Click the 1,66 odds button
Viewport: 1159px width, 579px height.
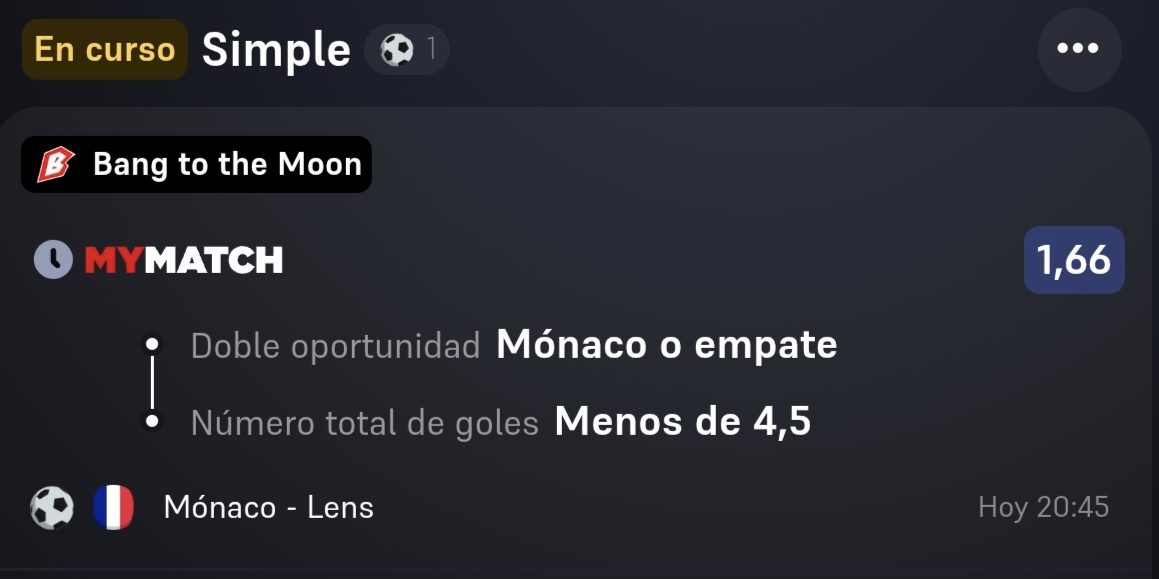[1074, 260]
